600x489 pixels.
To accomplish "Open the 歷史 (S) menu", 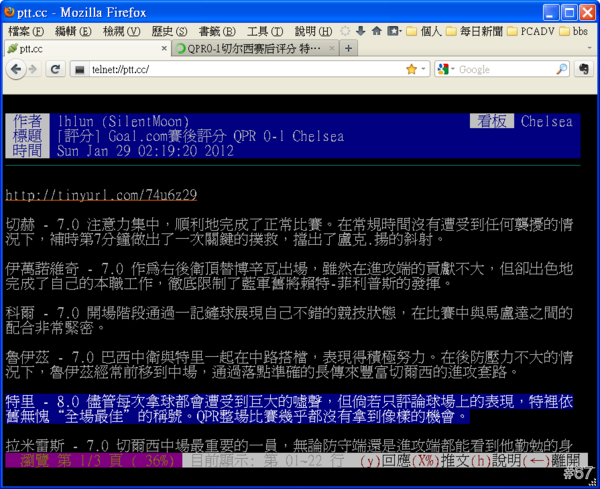I will click(169, 31).
